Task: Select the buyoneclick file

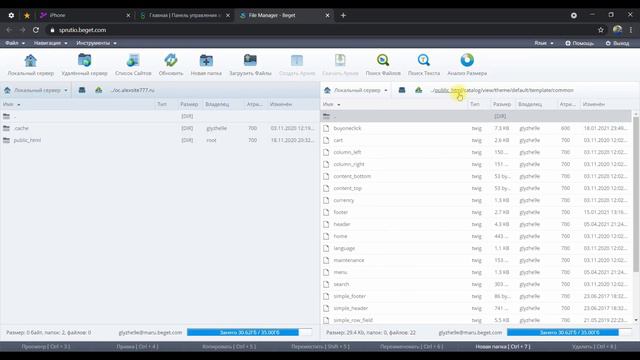Action: click(x=477, y=128)
